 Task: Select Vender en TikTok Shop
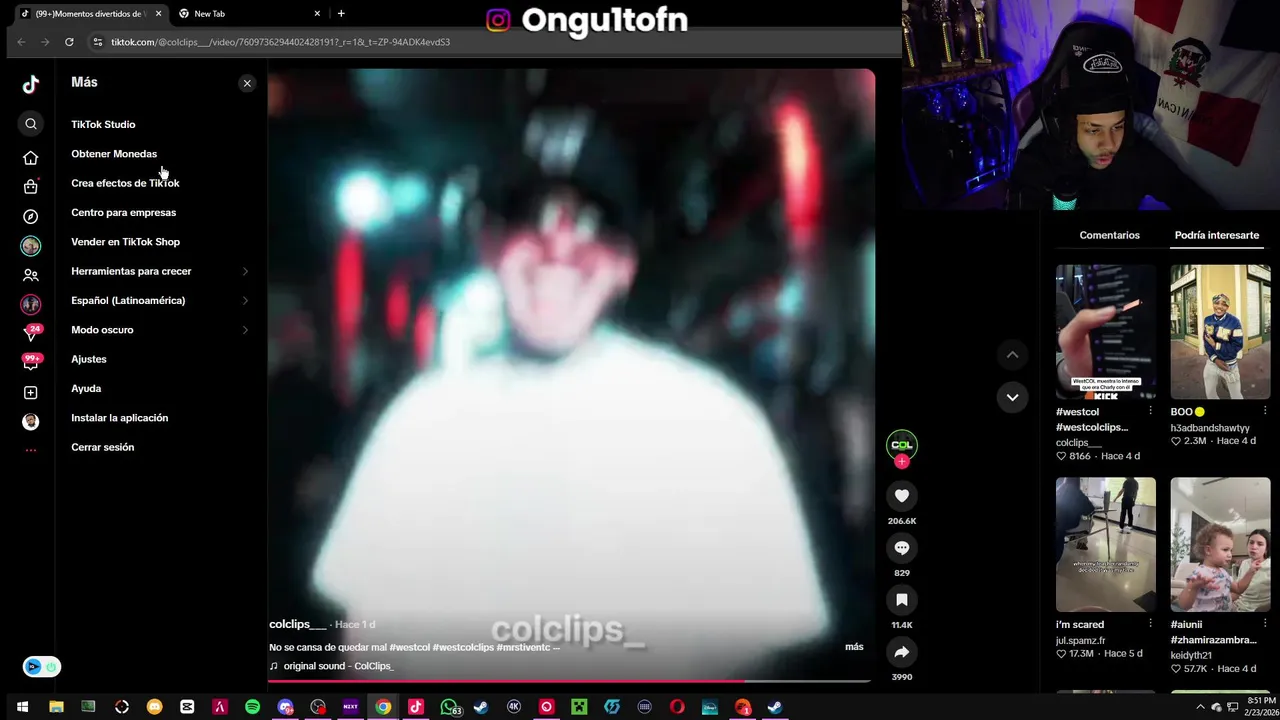pos(125,242)
